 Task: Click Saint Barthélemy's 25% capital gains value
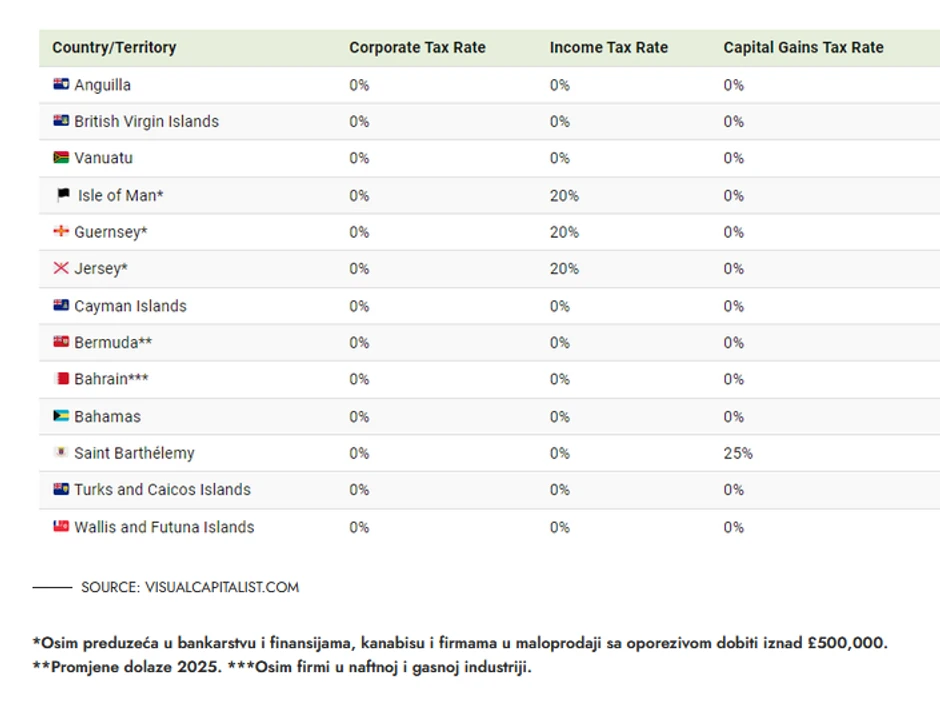click(x=737, y=453)
